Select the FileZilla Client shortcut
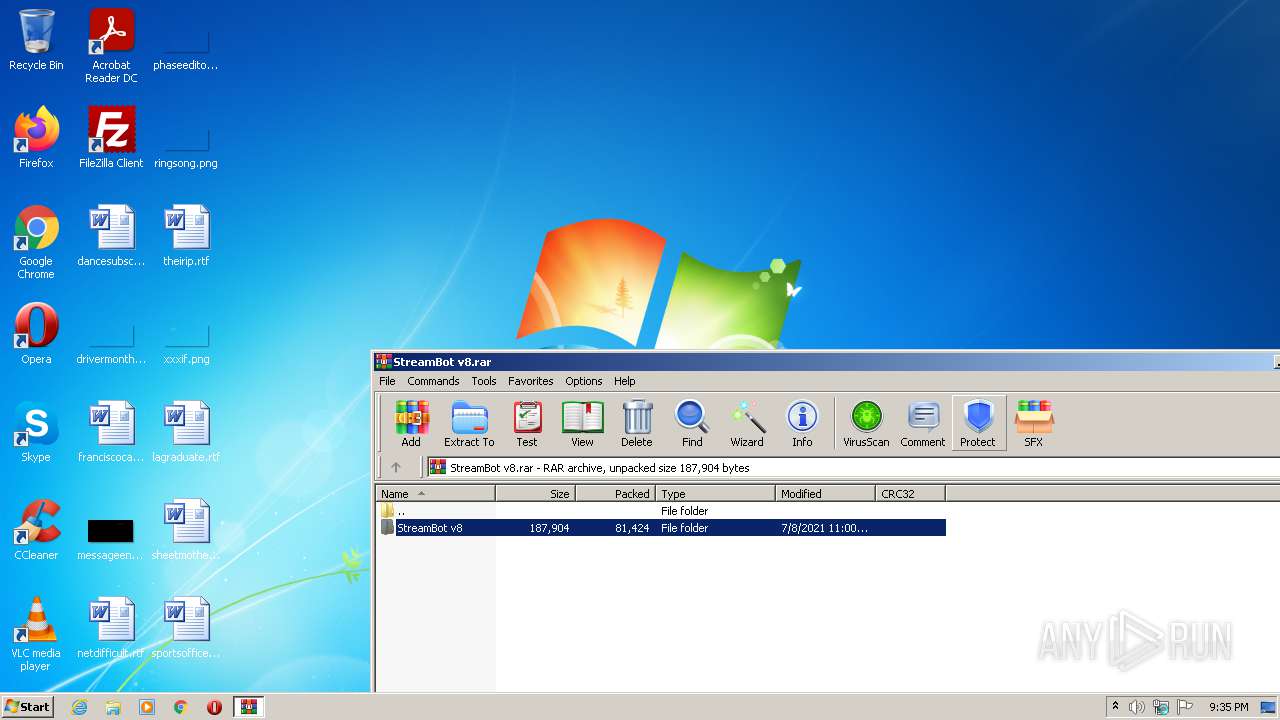The width and height of the screenshot is (1280, 720). coord(111,137)
